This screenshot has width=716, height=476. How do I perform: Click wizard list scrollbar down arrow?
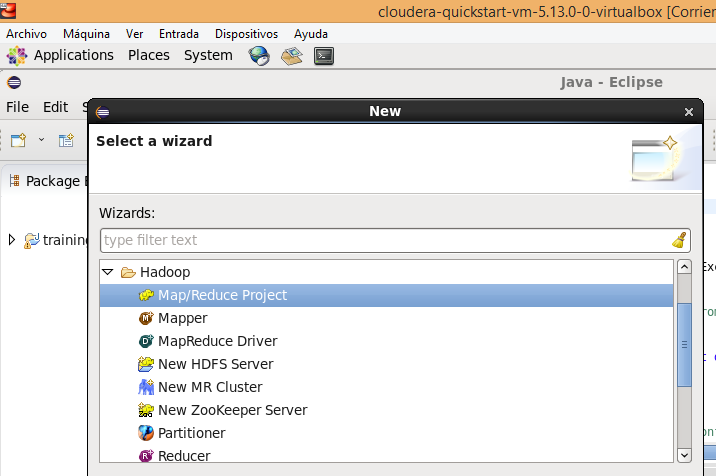click(x=684, y=455)
